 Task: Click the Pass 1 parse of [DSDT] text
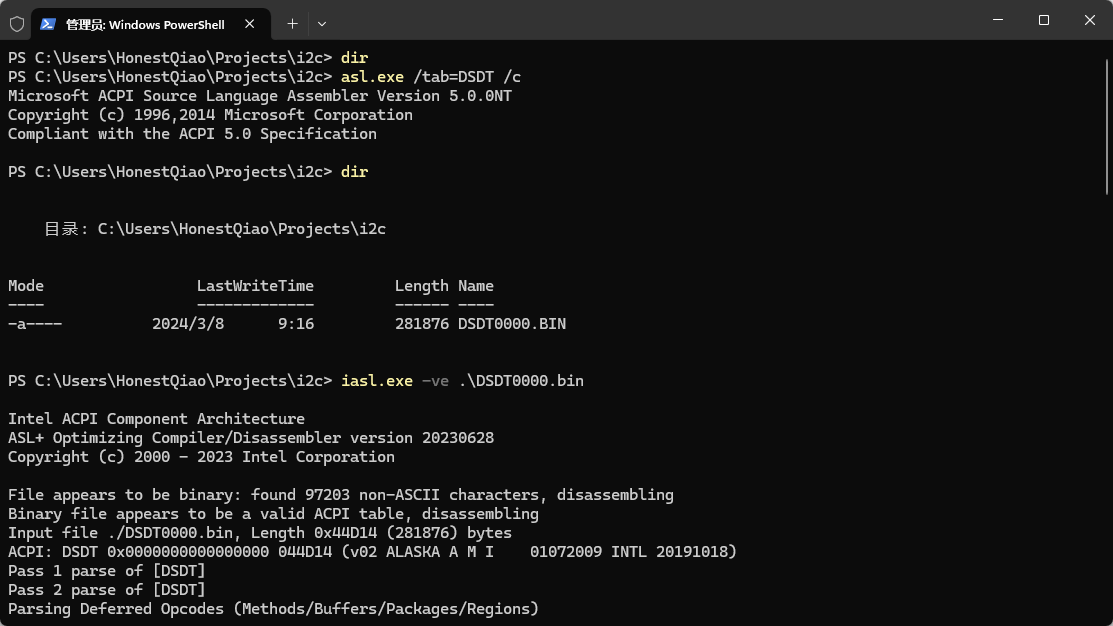pyautogui.click(x=106, y=570)
